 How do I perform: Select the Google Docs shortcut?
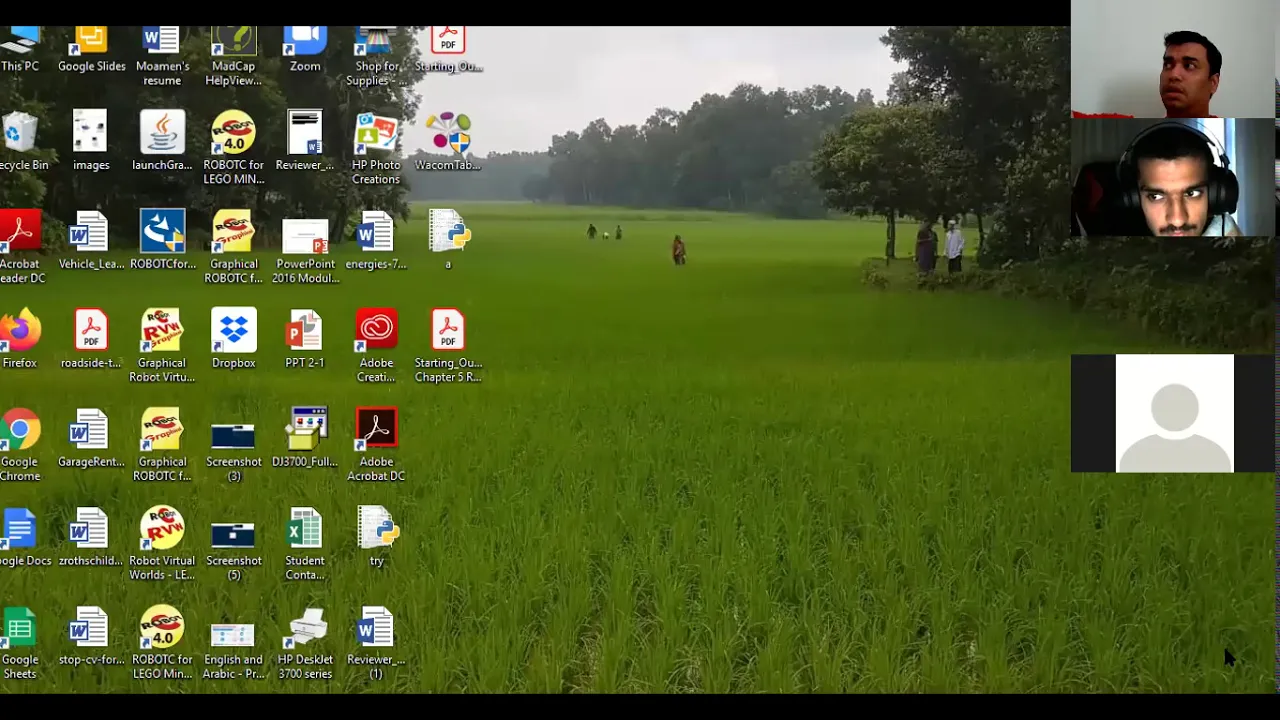21,536
